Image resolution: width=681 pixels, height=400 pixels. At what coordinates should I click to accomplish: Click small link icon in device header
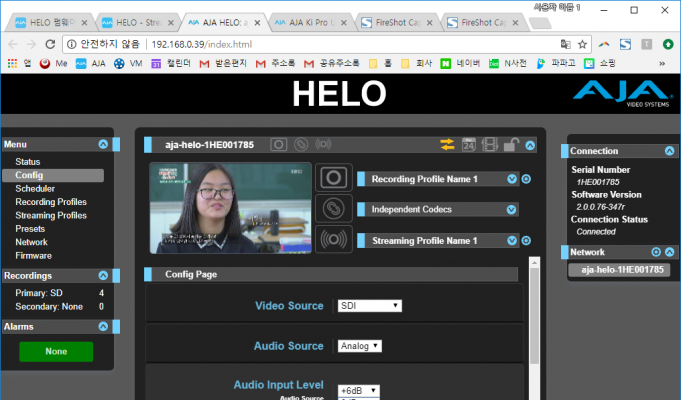pyautogui.click(x=301, y=144)
